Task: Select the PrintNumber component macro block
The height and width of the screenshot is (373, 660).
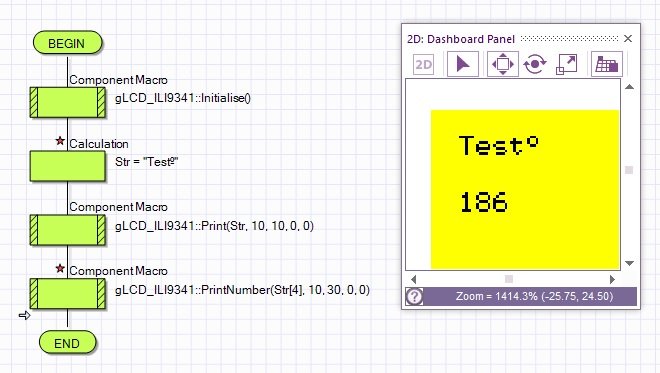Action: tap(67, 294)
